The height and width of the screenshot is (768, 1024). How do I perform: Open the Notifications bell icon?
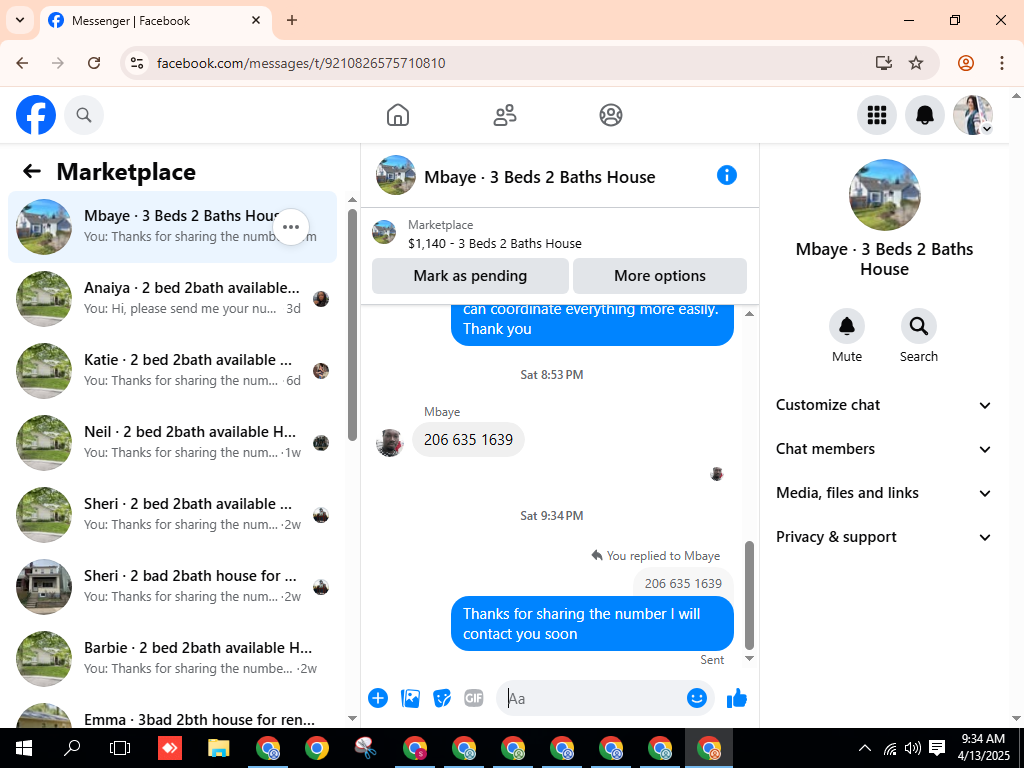[924, 115]
